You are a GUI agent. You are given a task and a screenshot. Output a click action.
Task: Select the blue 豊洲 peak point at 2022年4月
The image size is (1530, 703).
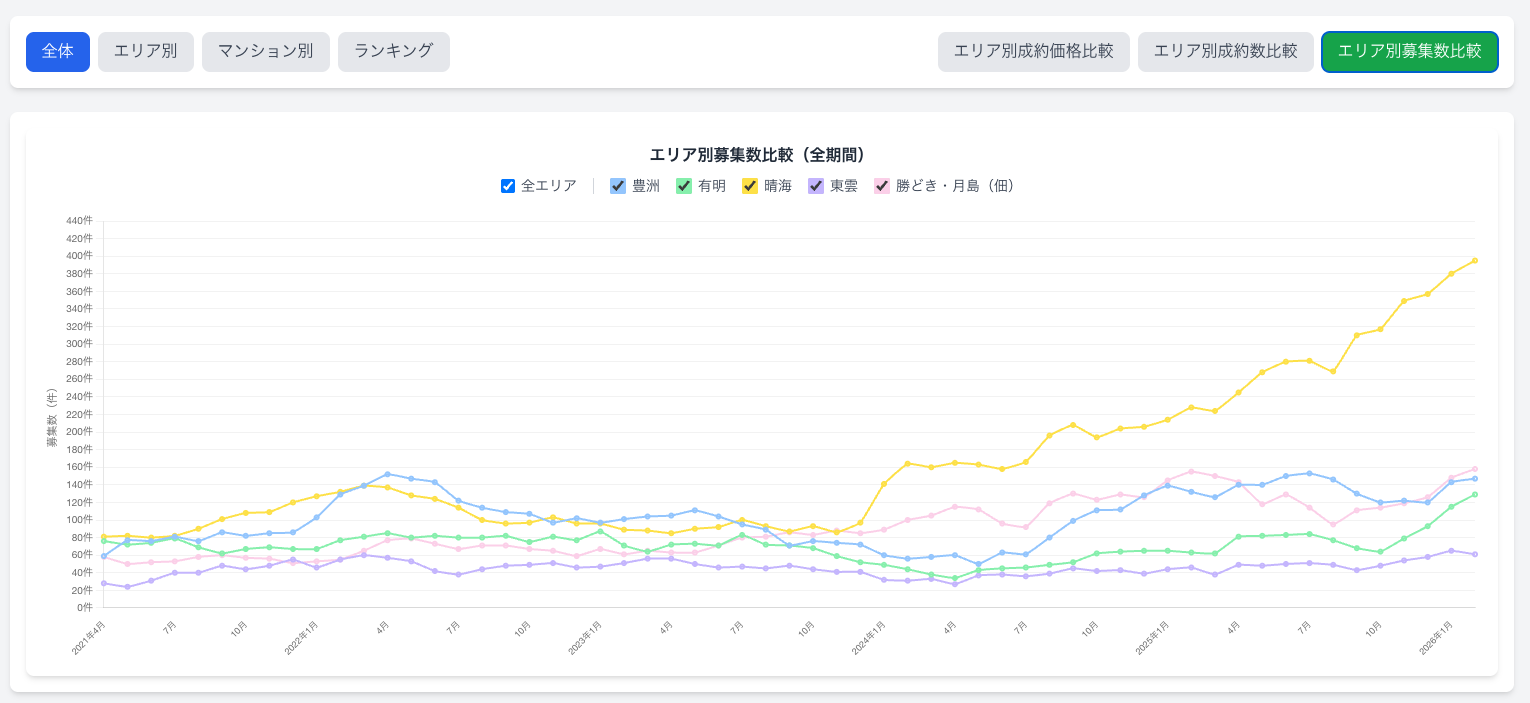click(x=387, y=474)
